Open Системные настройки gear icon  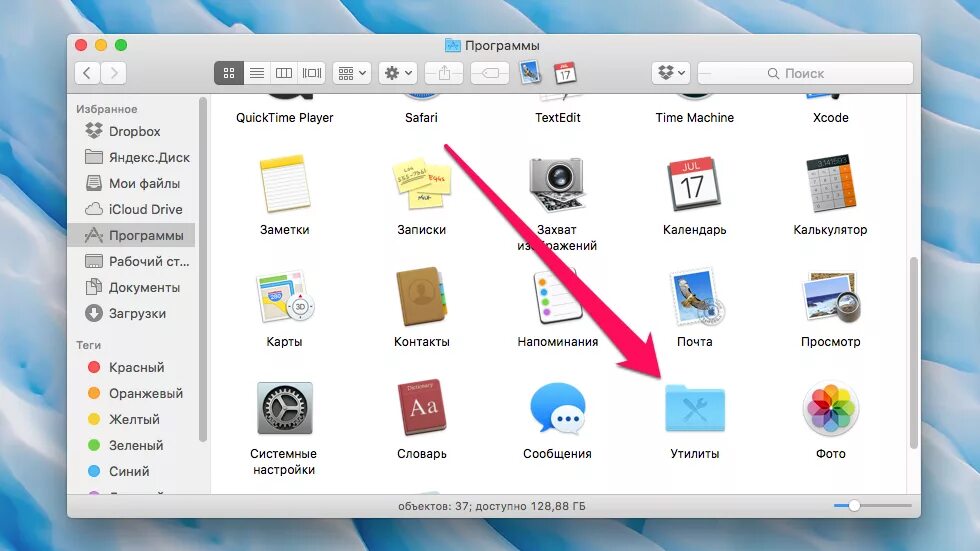coord(284,409)
